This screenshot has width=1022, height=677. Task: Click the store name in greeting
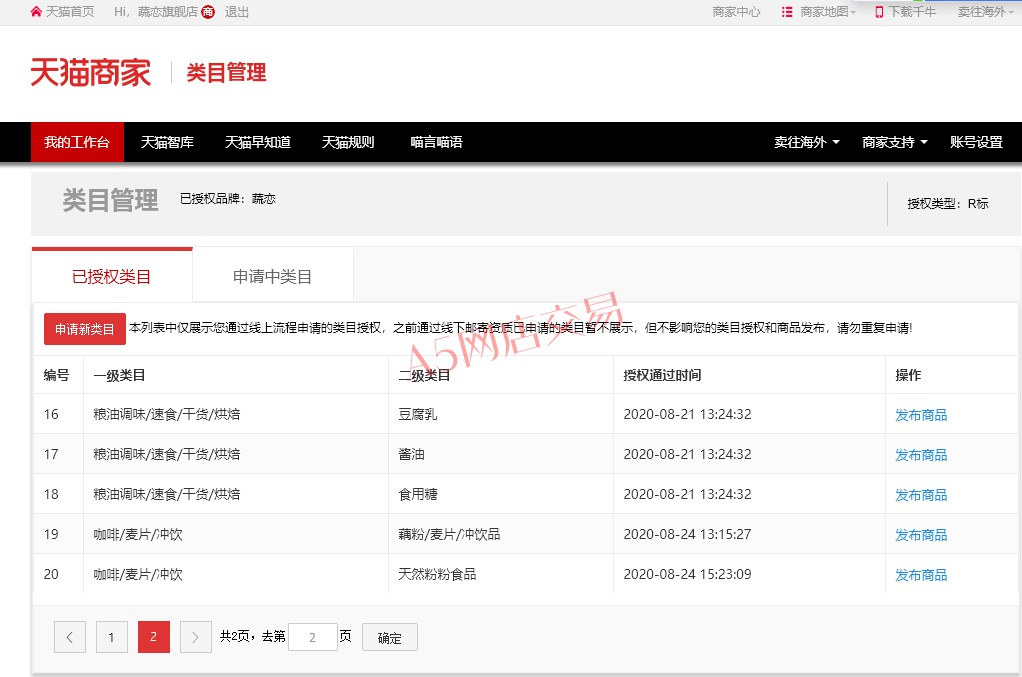[x=168, y=12]
